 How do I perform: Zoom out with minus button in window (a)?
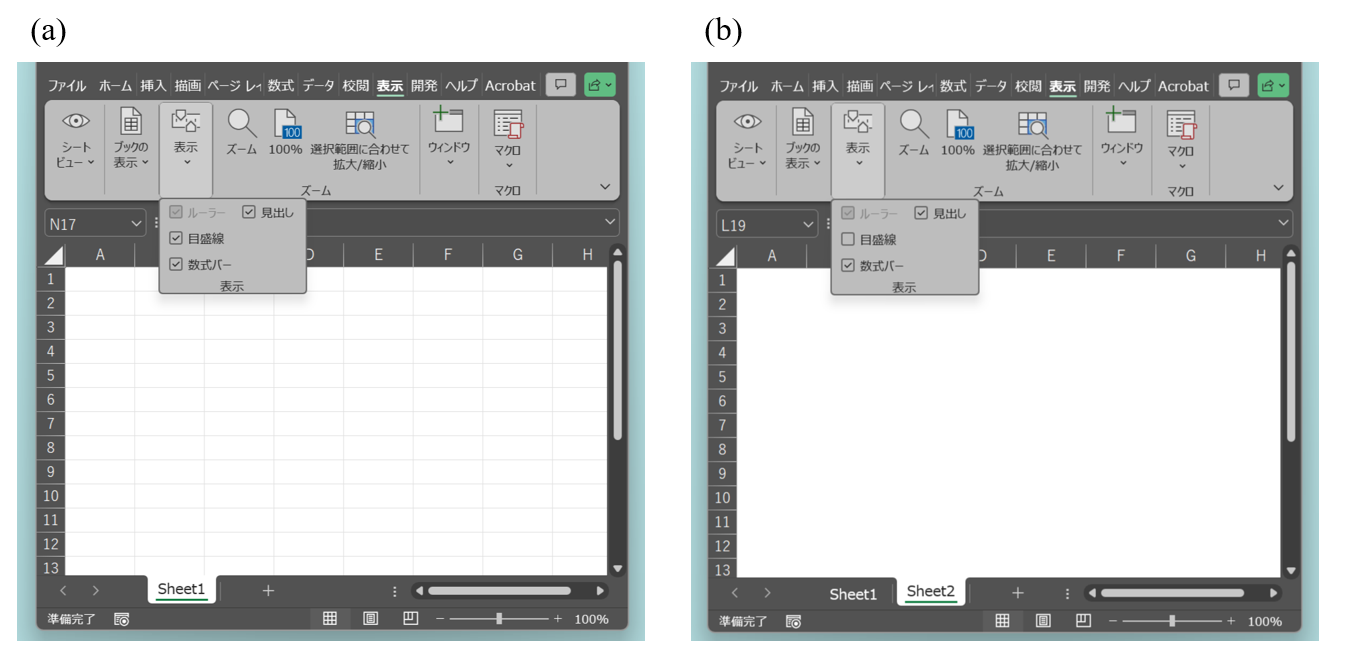[440, 619]
